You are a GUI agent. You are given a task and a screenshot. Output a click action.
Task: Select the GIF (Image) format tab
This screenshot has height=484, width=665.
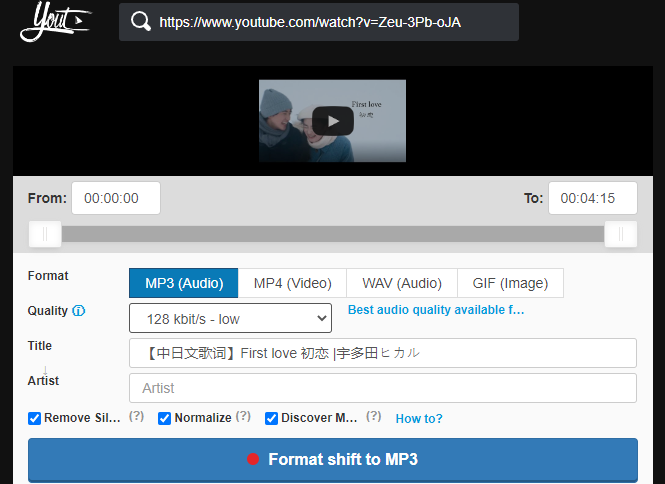click(x=510, y=283)
